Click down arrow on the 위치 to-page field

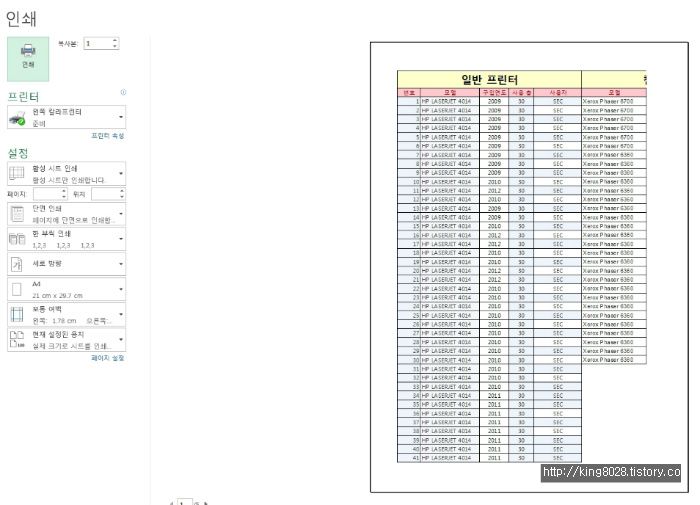pyautogui.click(x=122, y=196)
